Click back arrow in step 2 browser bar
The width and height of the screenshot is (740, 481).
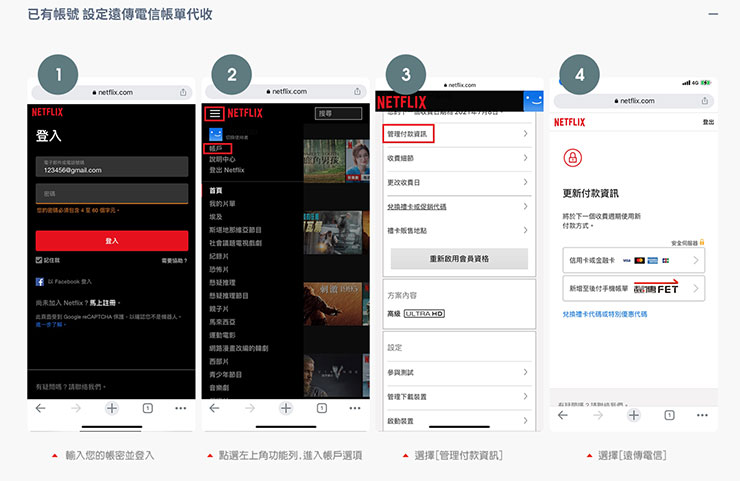click(x=215, y=408)
